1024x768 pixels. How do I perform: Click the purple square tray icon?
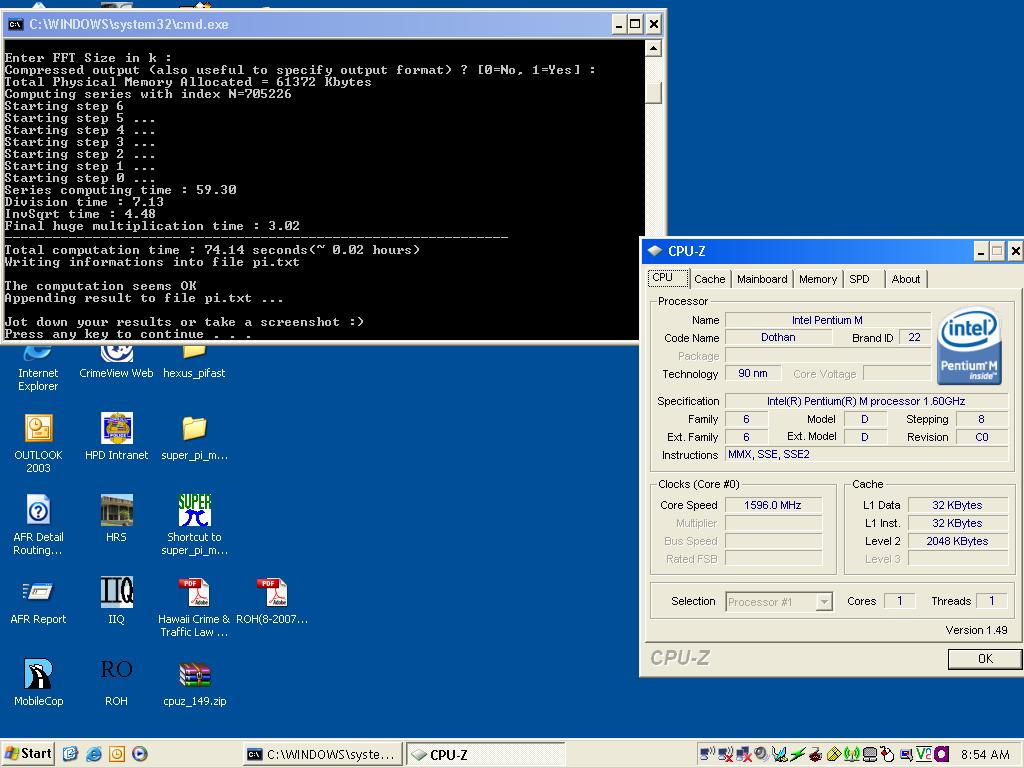(x=941, y=754)
